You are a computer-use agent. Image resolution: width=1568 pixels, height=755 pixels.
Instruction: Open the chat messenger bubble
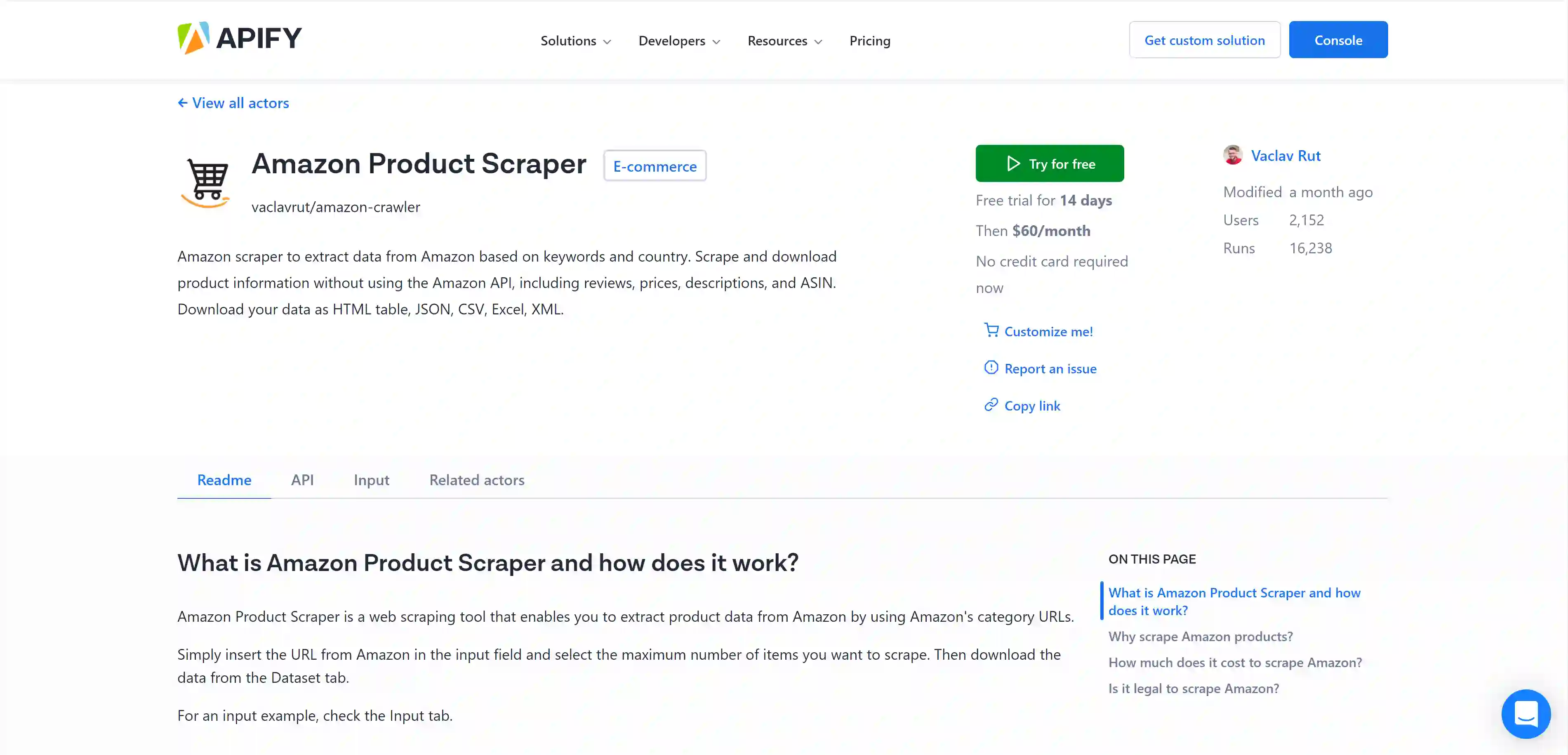click(x=1526, y=714)
